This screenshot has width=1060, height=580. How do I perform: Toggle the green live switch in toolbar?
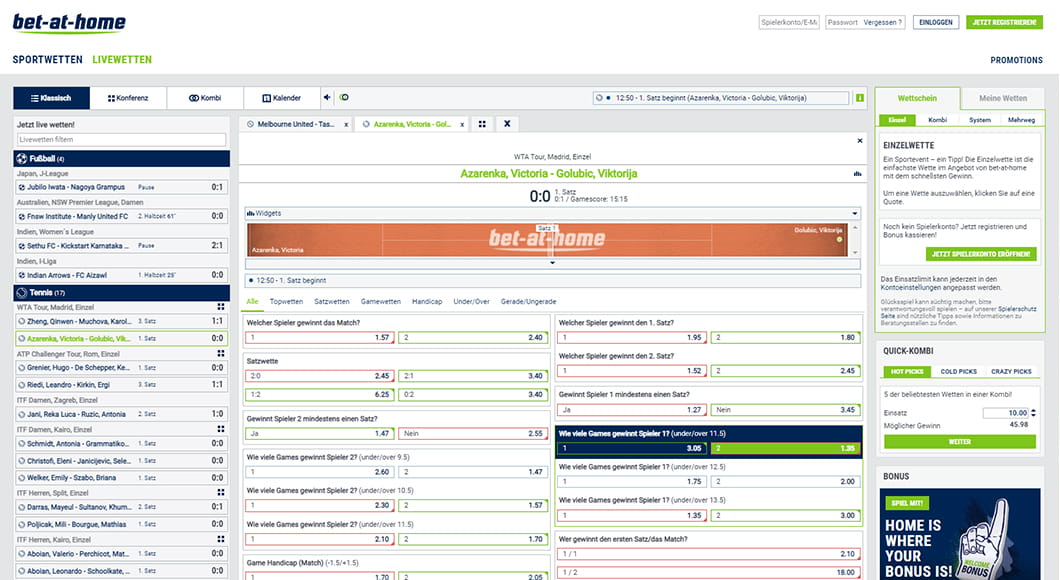coord(344,97)
